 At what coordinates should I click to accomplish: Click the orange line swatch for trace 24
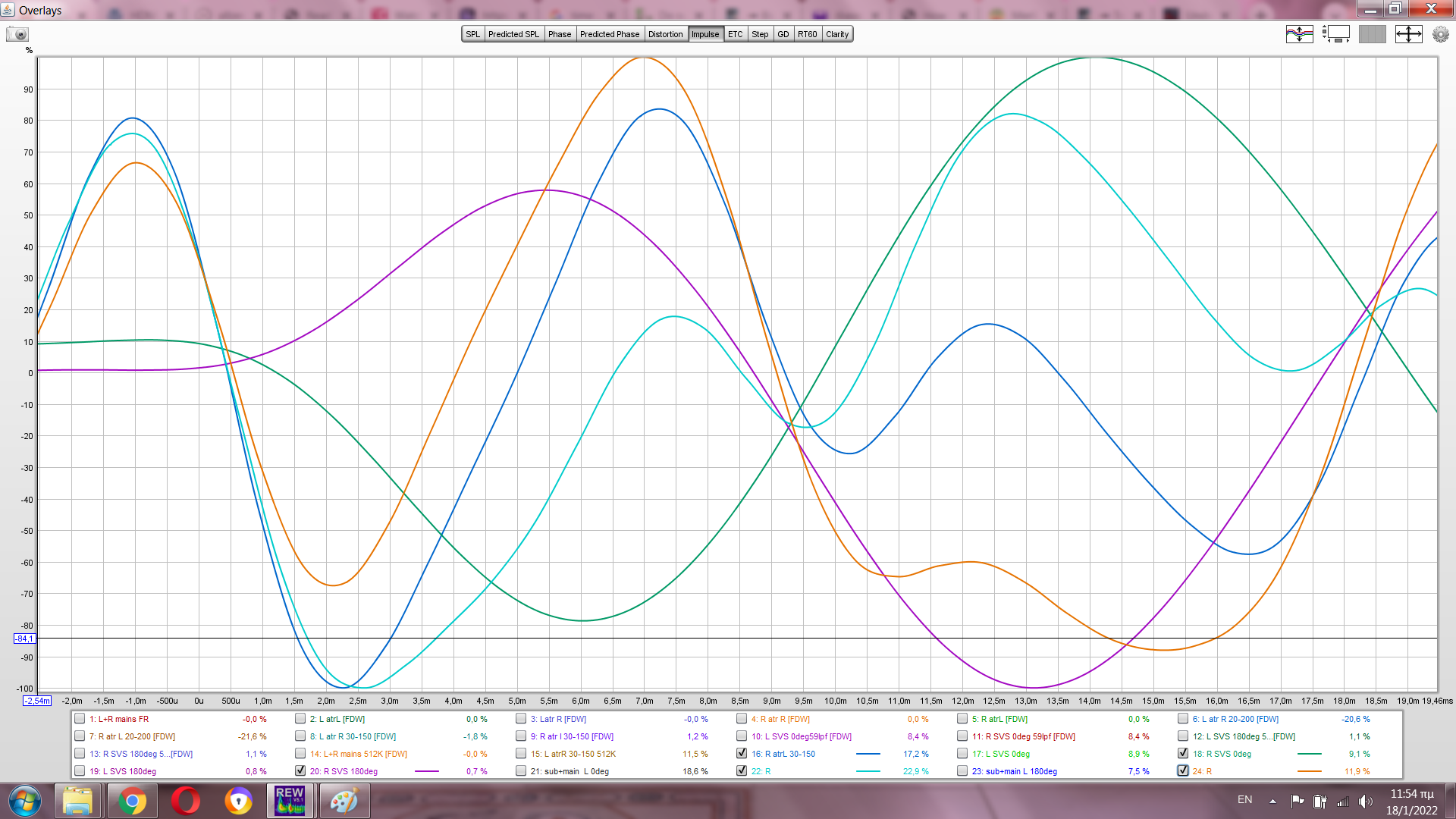[1309, 771]
